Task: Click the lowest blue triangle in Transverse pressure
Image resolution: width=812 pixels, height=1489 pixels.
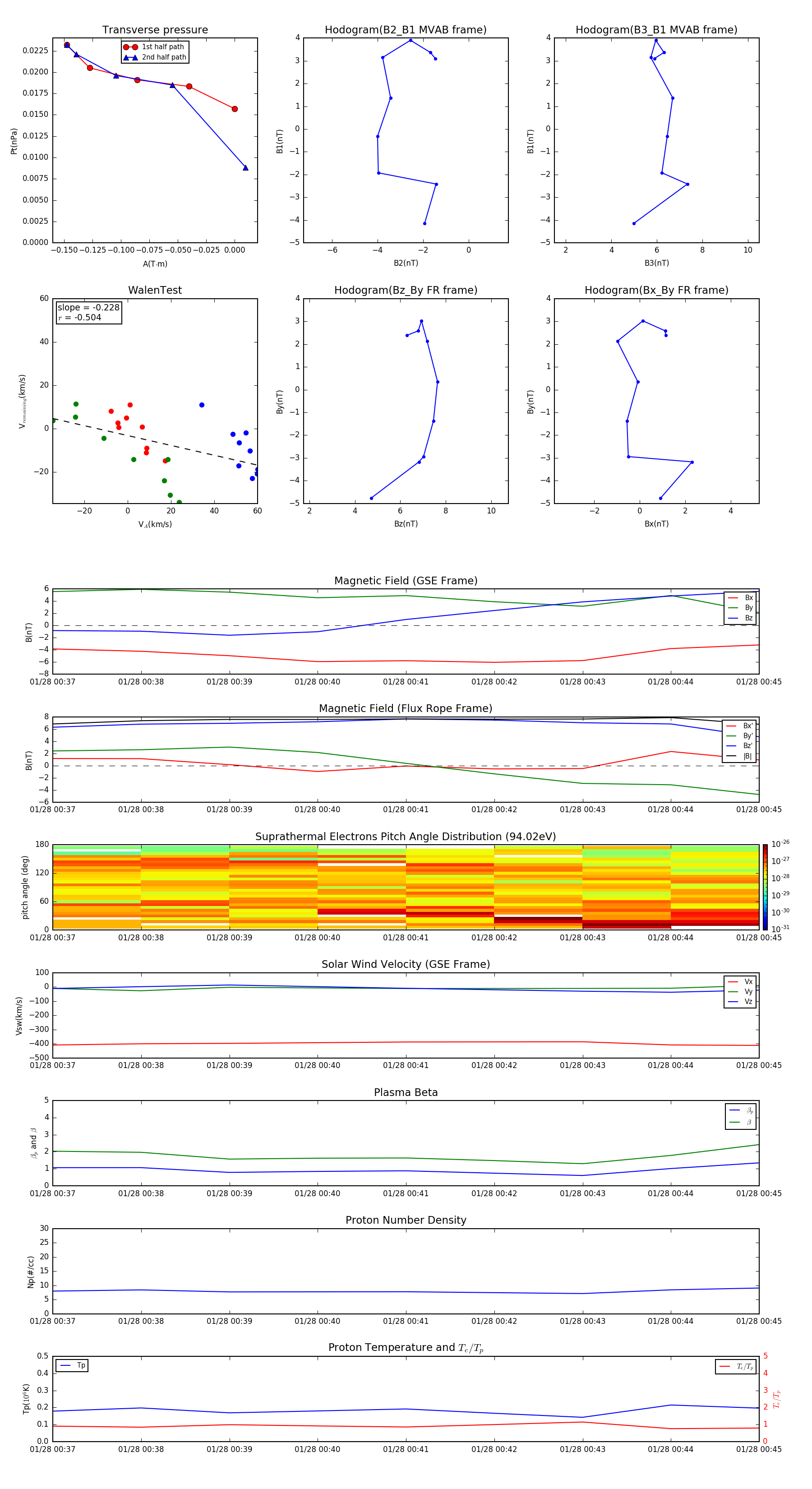Action: coord(245,168)
